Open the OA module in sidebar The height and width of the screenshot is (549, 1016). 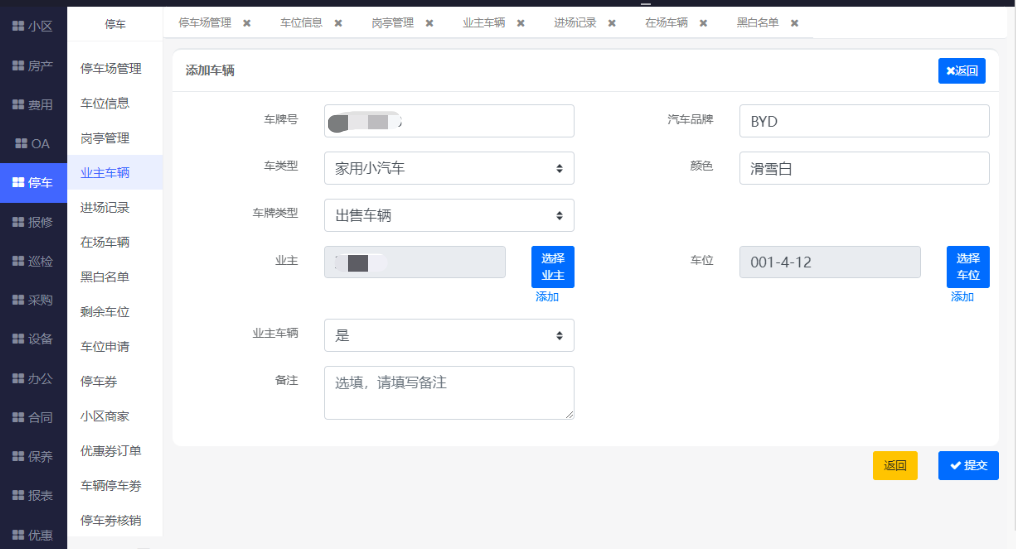coord(33,143)
